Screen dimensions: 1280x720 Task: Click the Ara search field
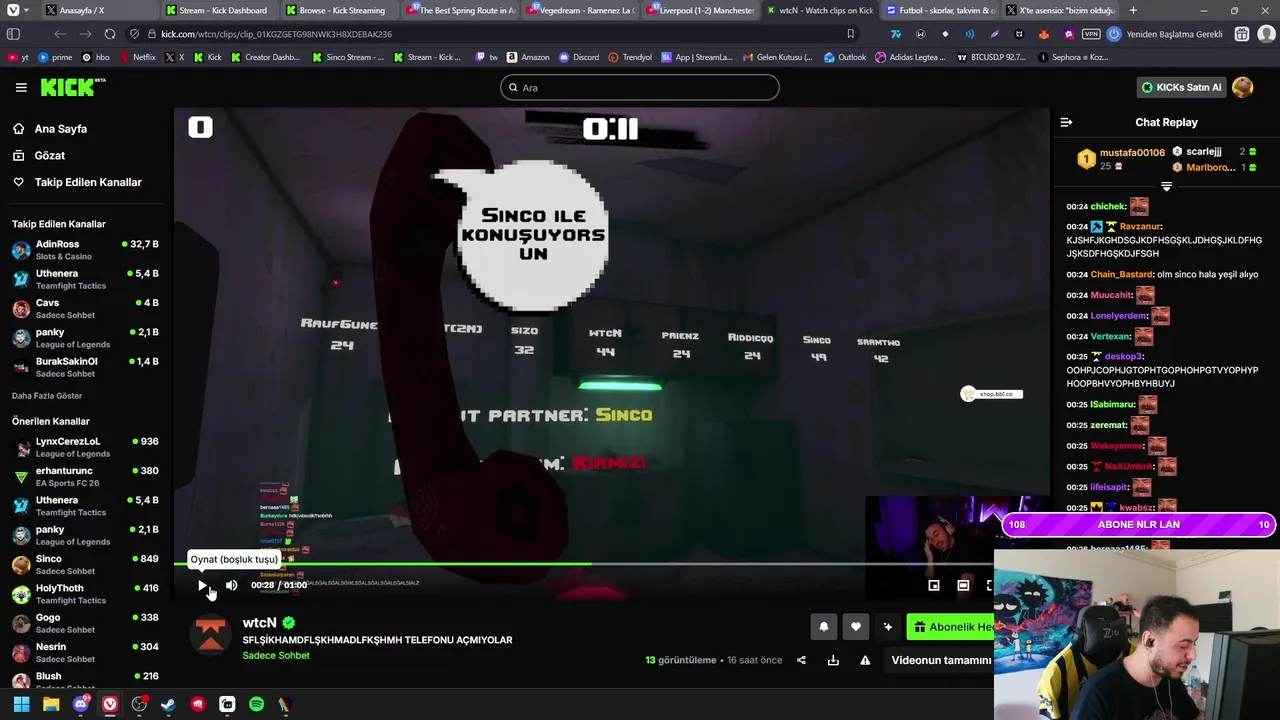pos(640,87)
